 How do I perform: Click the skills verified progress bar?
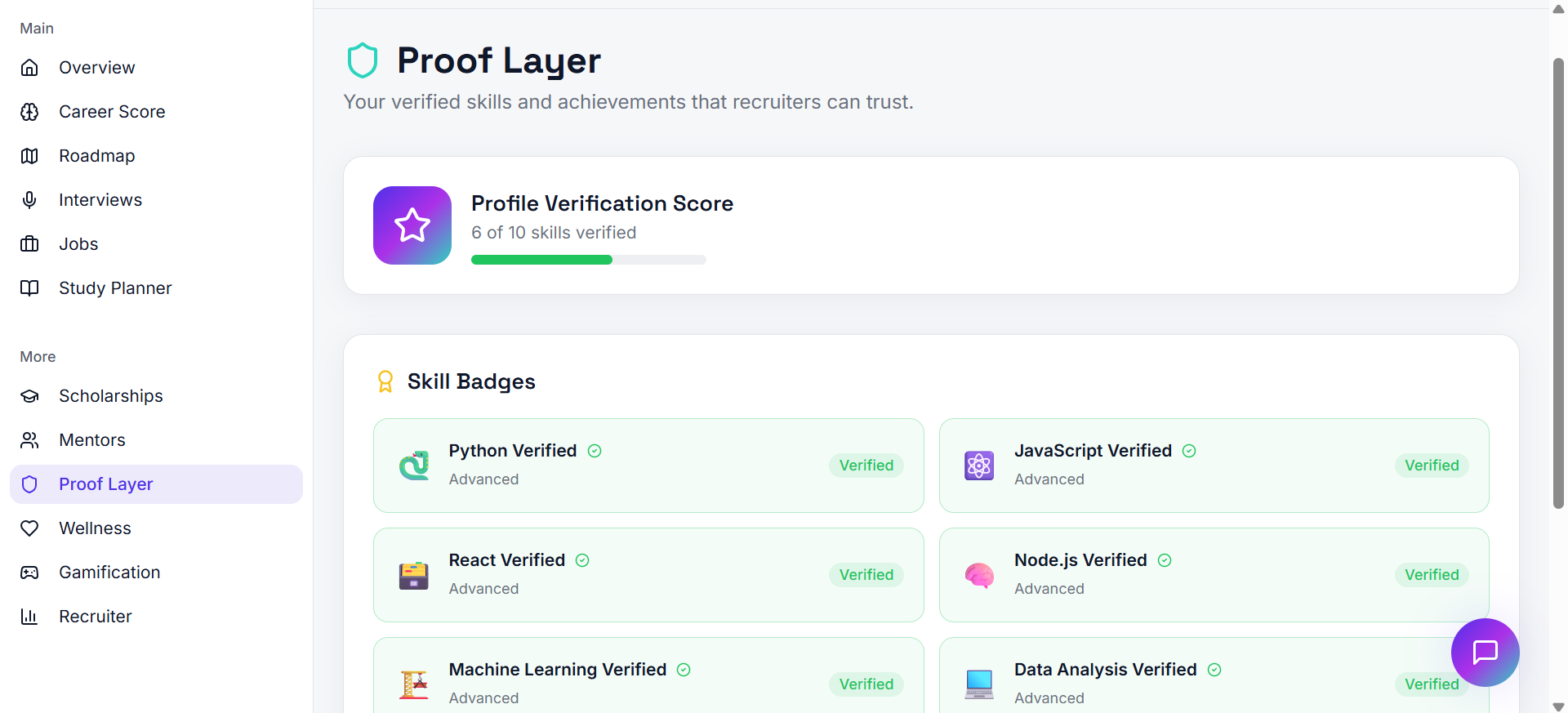[589, 260]
